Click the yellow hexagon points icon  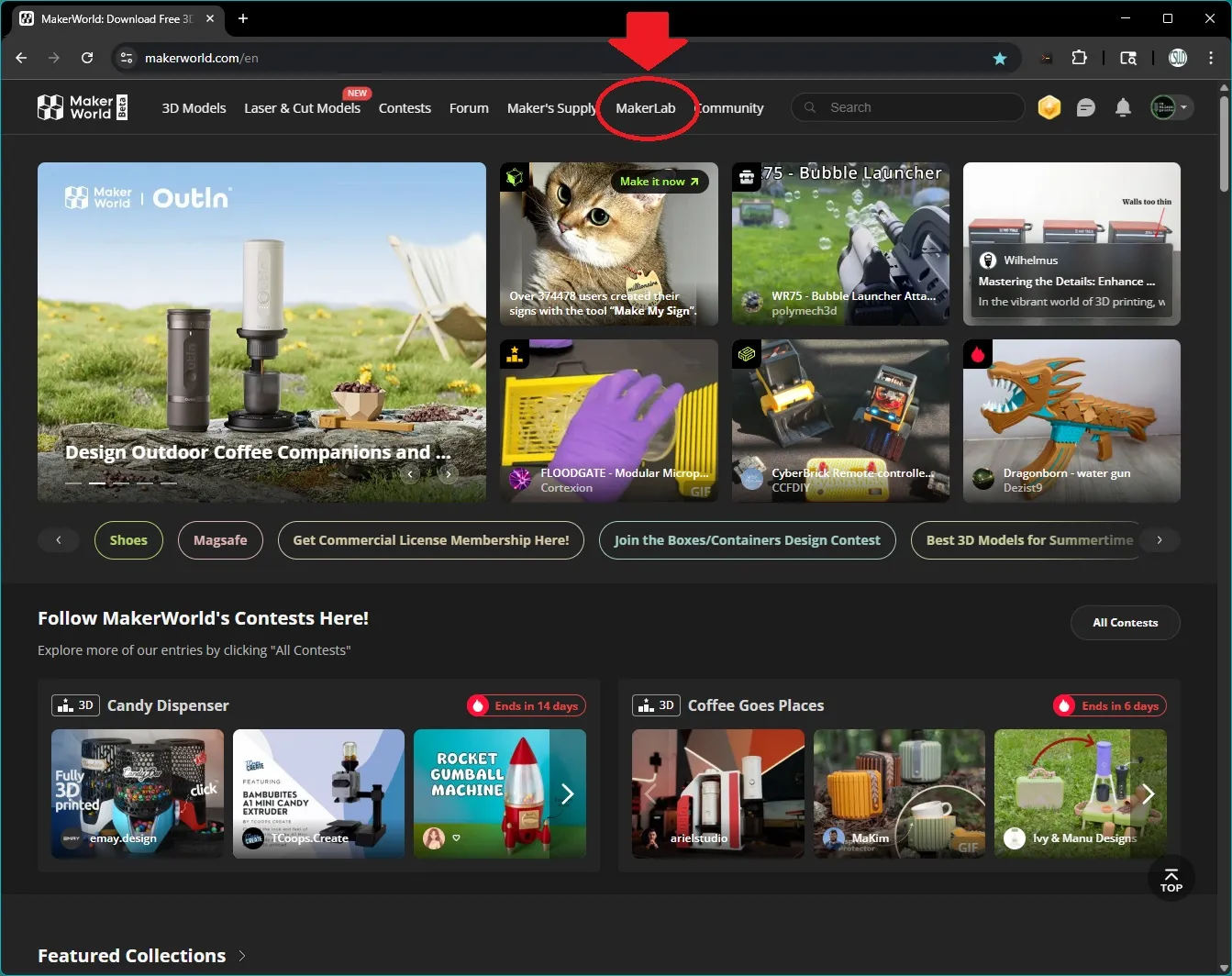tap(1049, 107)
